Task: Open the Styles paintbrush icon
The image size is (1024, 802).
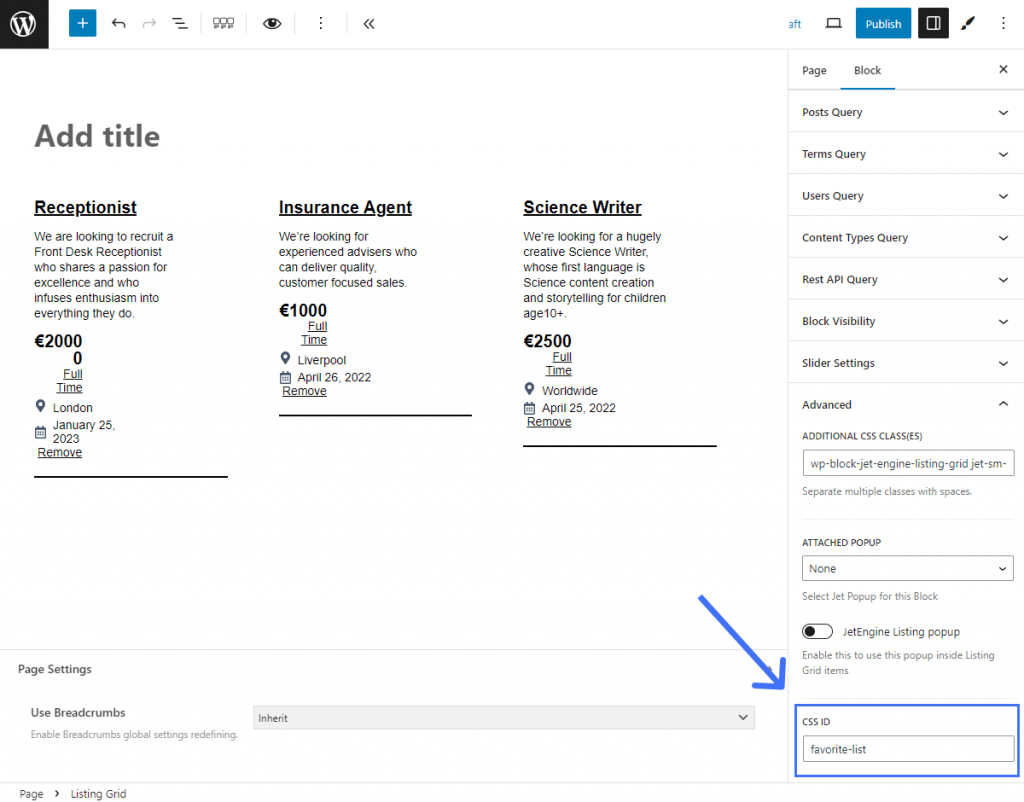Action: [967, 23]
